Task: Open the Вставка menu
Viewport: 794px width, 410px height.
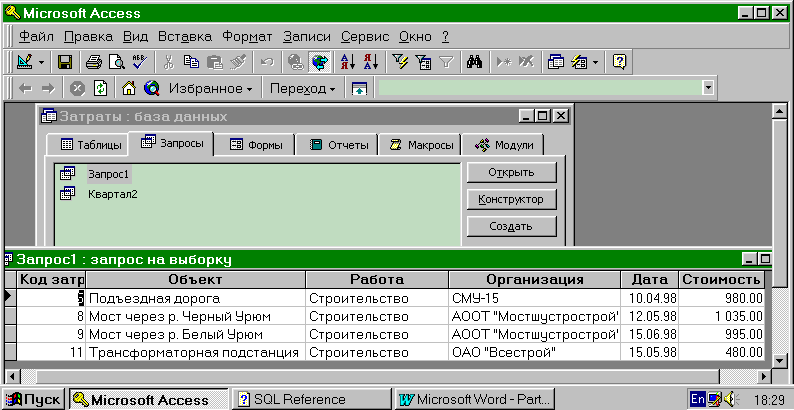Action: click(185, 36)
